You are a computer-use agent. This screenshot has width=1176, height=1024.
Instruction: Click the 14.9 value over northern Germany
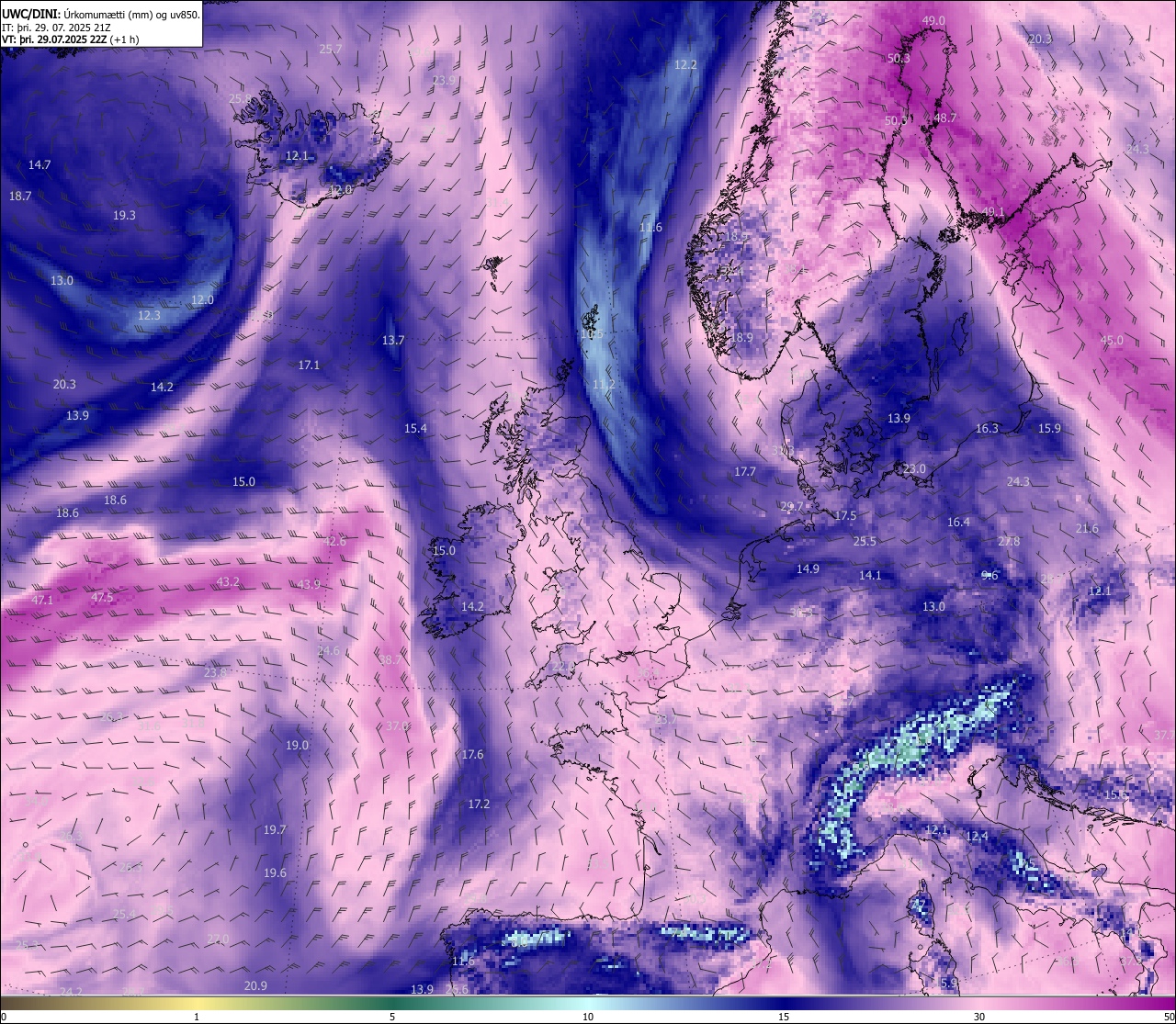808,569
